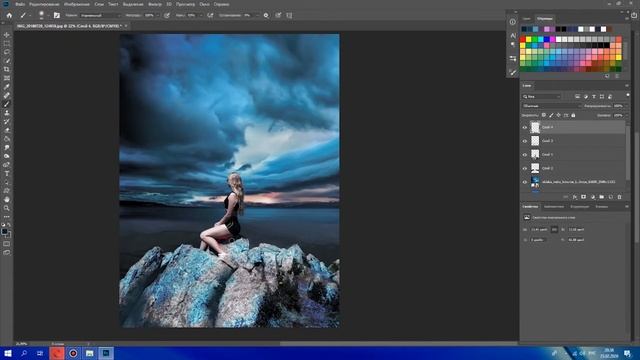Select the Rectangular Marquee tool
The image size is (640, 360).
pos(7,44)
